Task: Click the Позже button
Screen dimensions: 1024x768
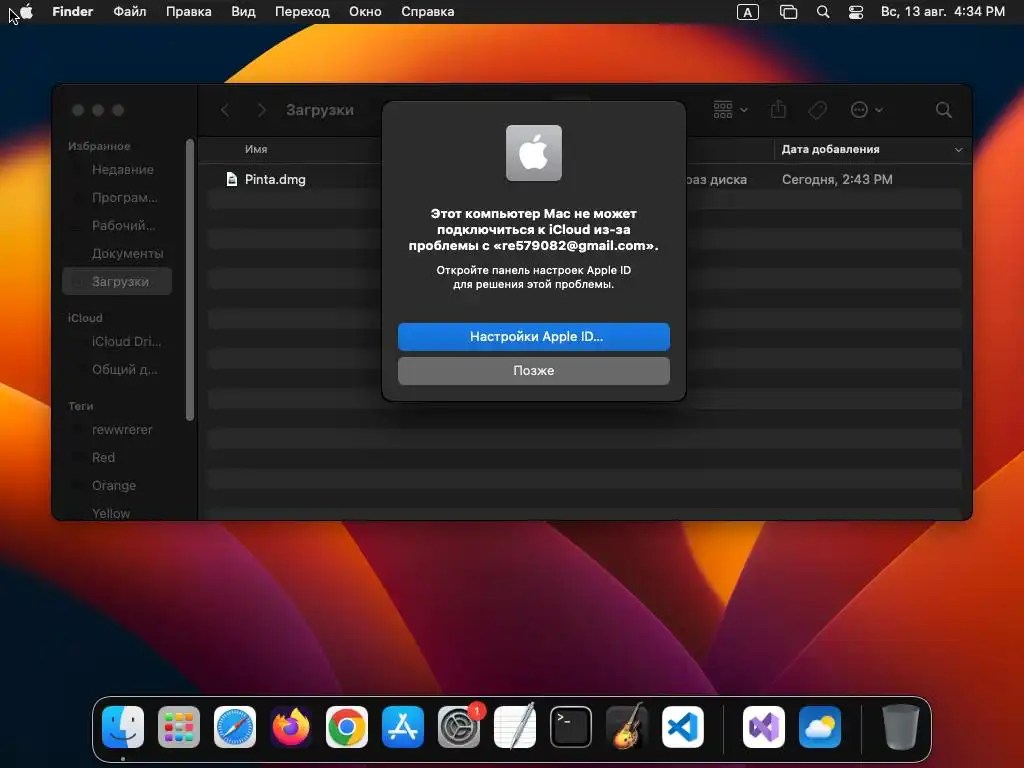Action: pyautogui.click(x=534, y=370)
